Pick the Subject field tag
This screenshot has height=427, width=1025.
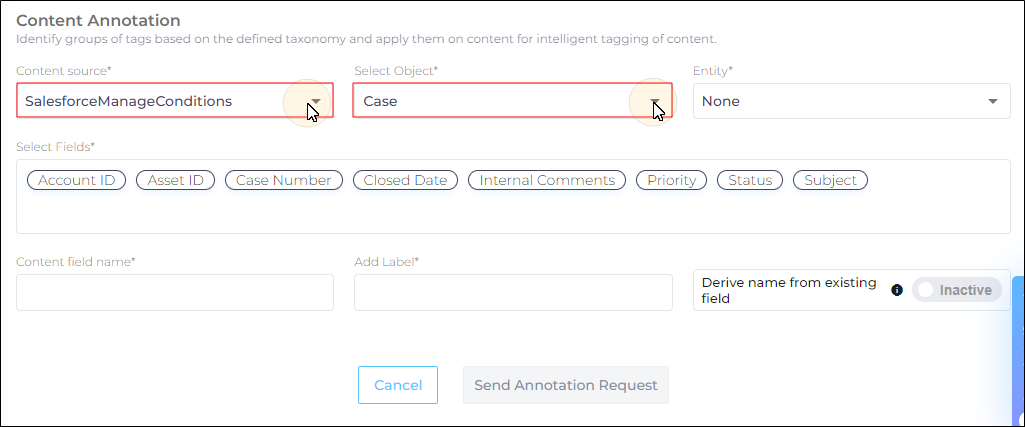click(x=830, y=180)
